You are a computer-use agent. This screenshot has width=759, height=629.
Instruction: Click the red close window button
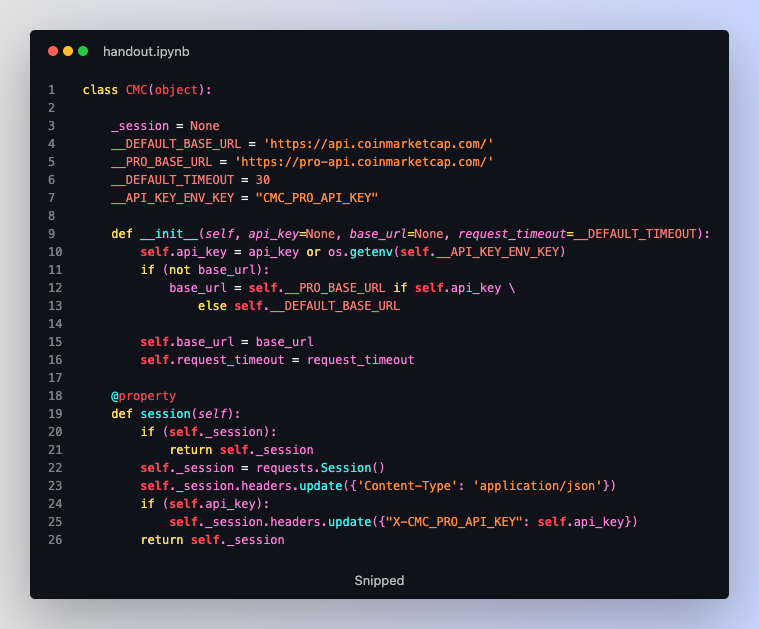[x=53, y=51]
